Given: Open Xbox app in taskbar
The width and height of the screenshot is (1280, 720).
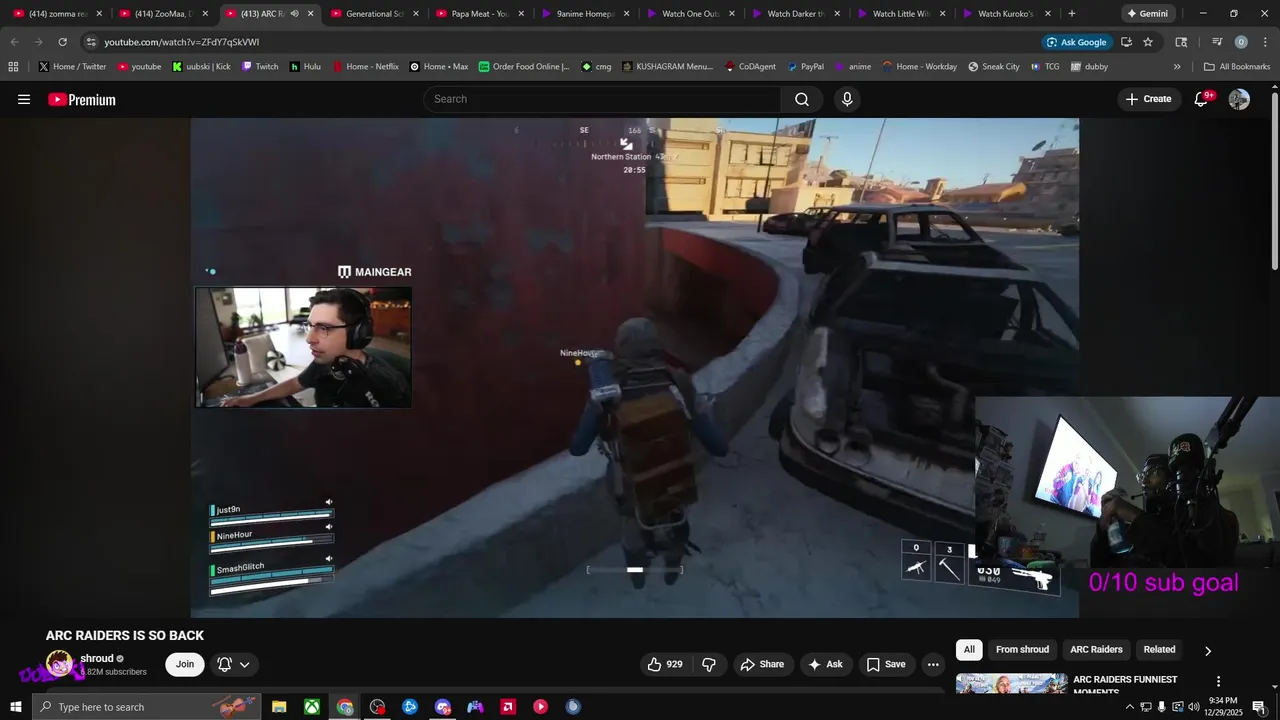Looking at the screenshot, I should (x=312, y=707).
